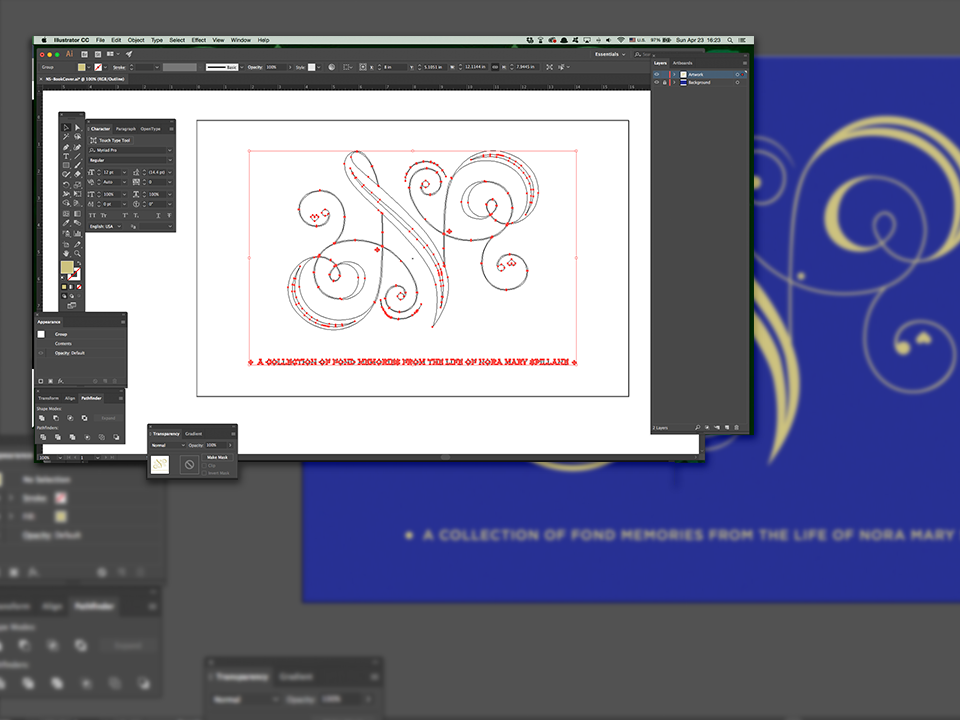Open the Effect menu
Viewport: 960px width, 720px height.
tap(199, 40)
